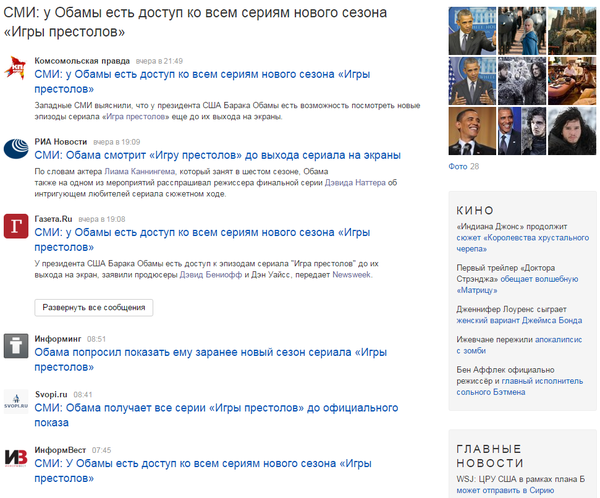Viewport: 600px width, 498px height.
Task: Click the Informing gray logo icon
Action: coord(16,345)
